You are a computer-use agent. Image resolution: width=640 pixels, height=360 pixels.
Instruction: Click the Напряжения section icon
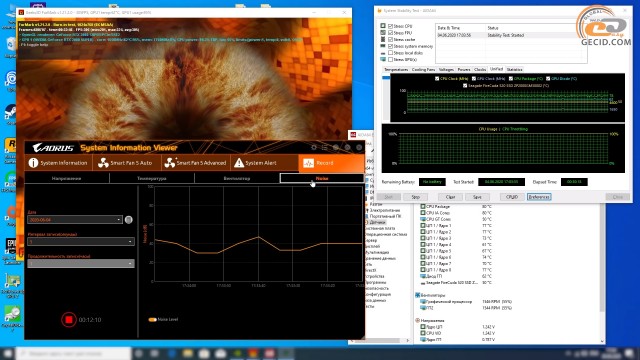point(418,321)
